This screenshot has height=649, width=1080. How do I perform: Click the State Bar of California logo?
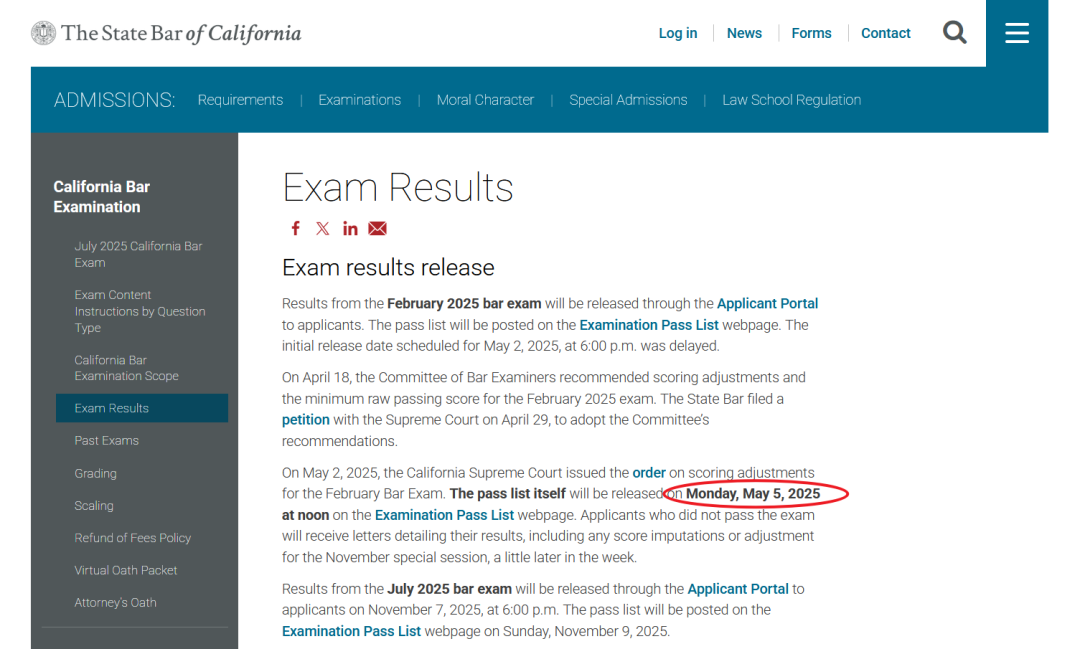(x=166, y=33)
